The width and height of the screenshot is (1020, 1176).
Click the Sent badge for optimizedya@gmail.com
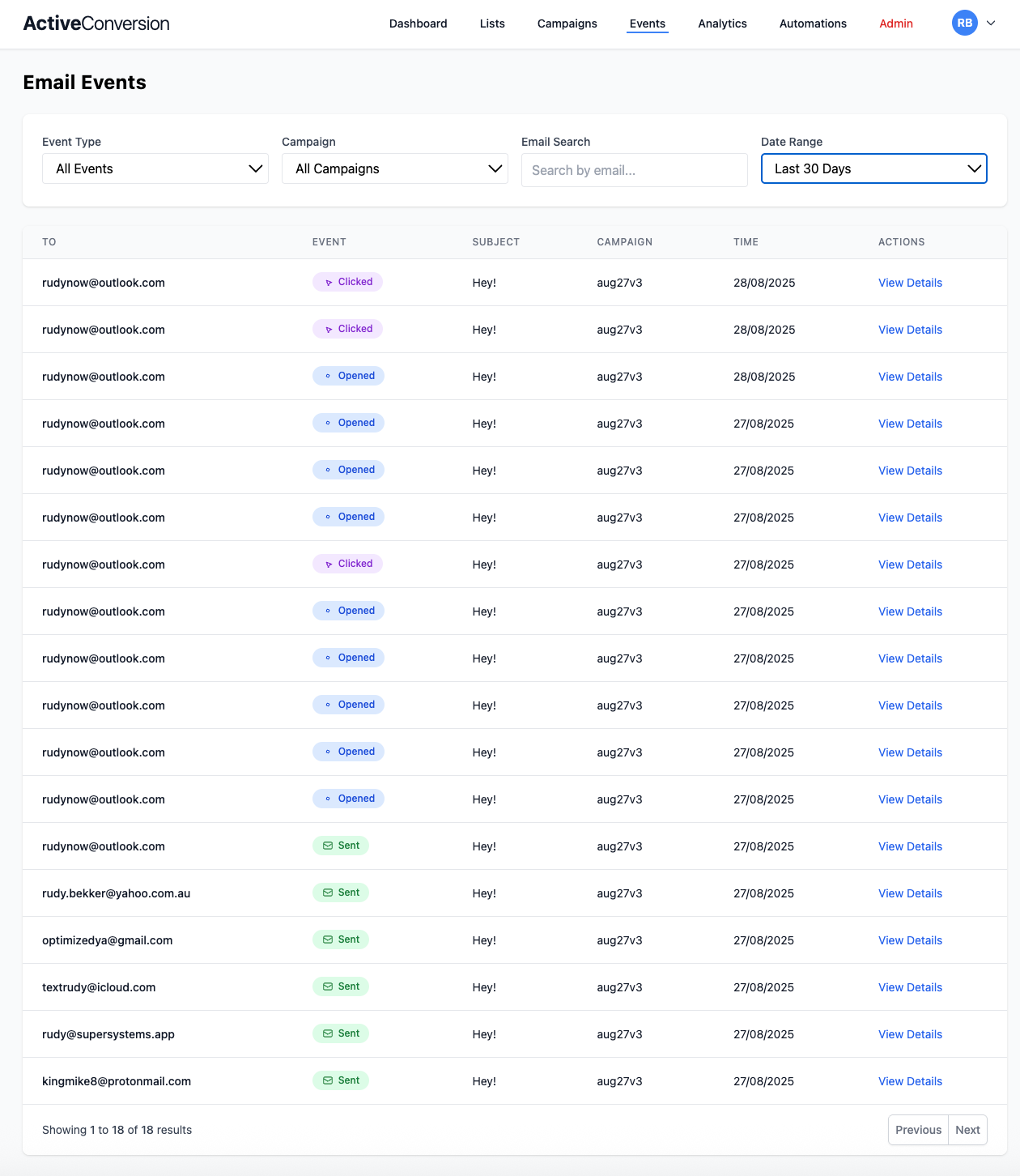point(341,940)
